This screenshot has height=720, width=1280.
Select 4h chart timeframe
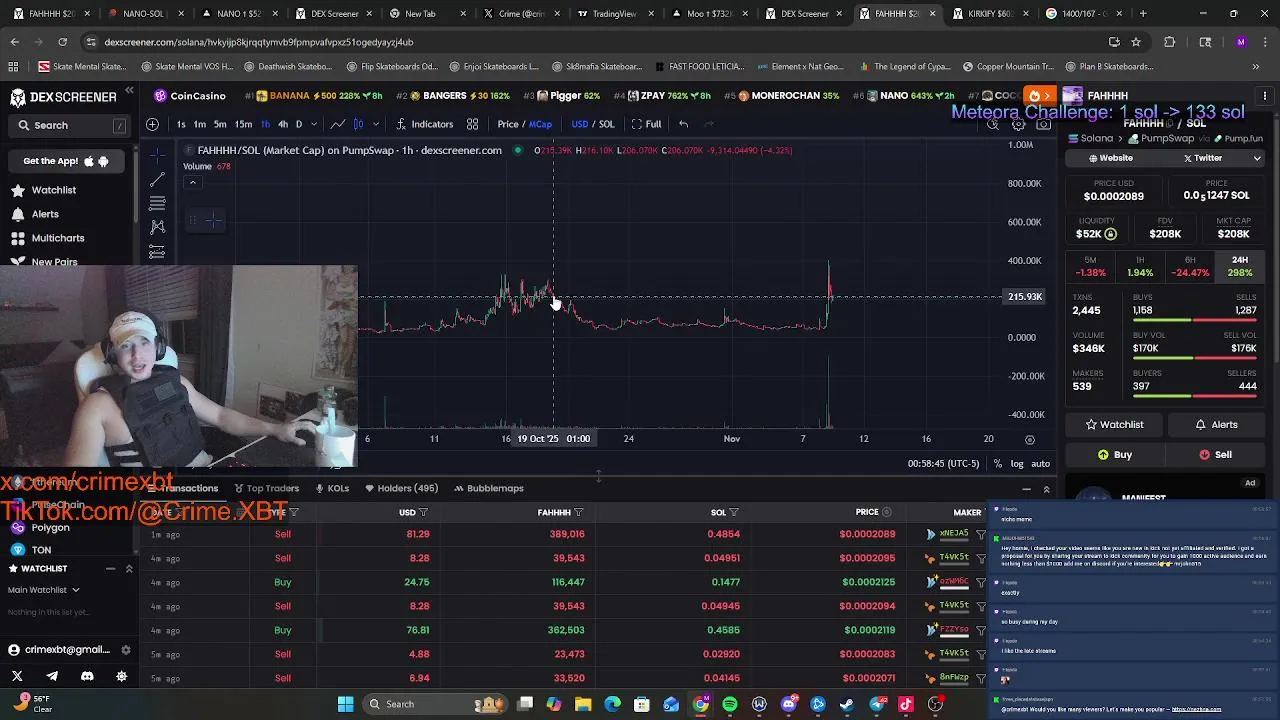(283, 124)
